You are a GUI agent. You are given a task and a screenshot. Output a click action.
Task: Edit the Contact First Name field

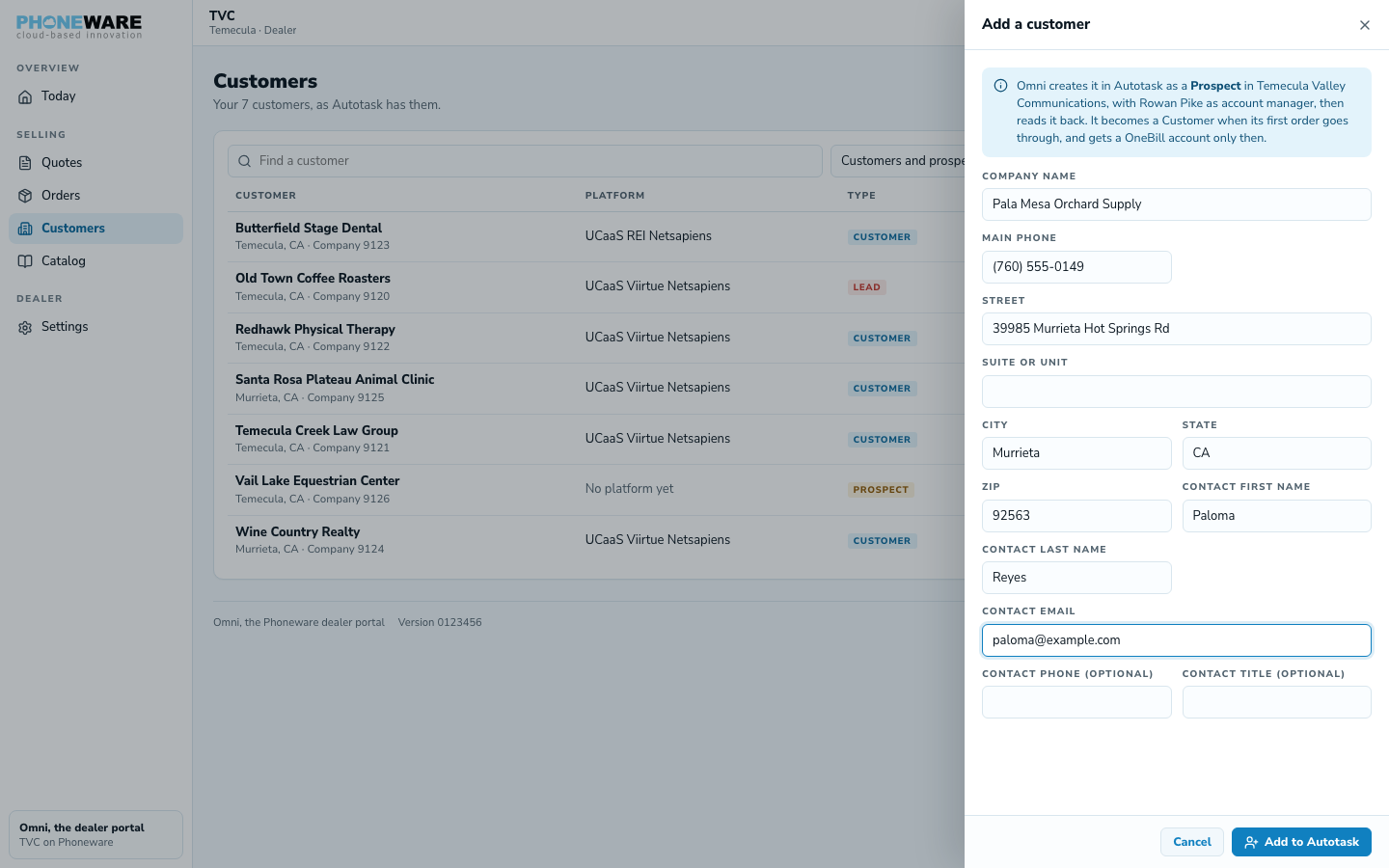[1277, 516]
